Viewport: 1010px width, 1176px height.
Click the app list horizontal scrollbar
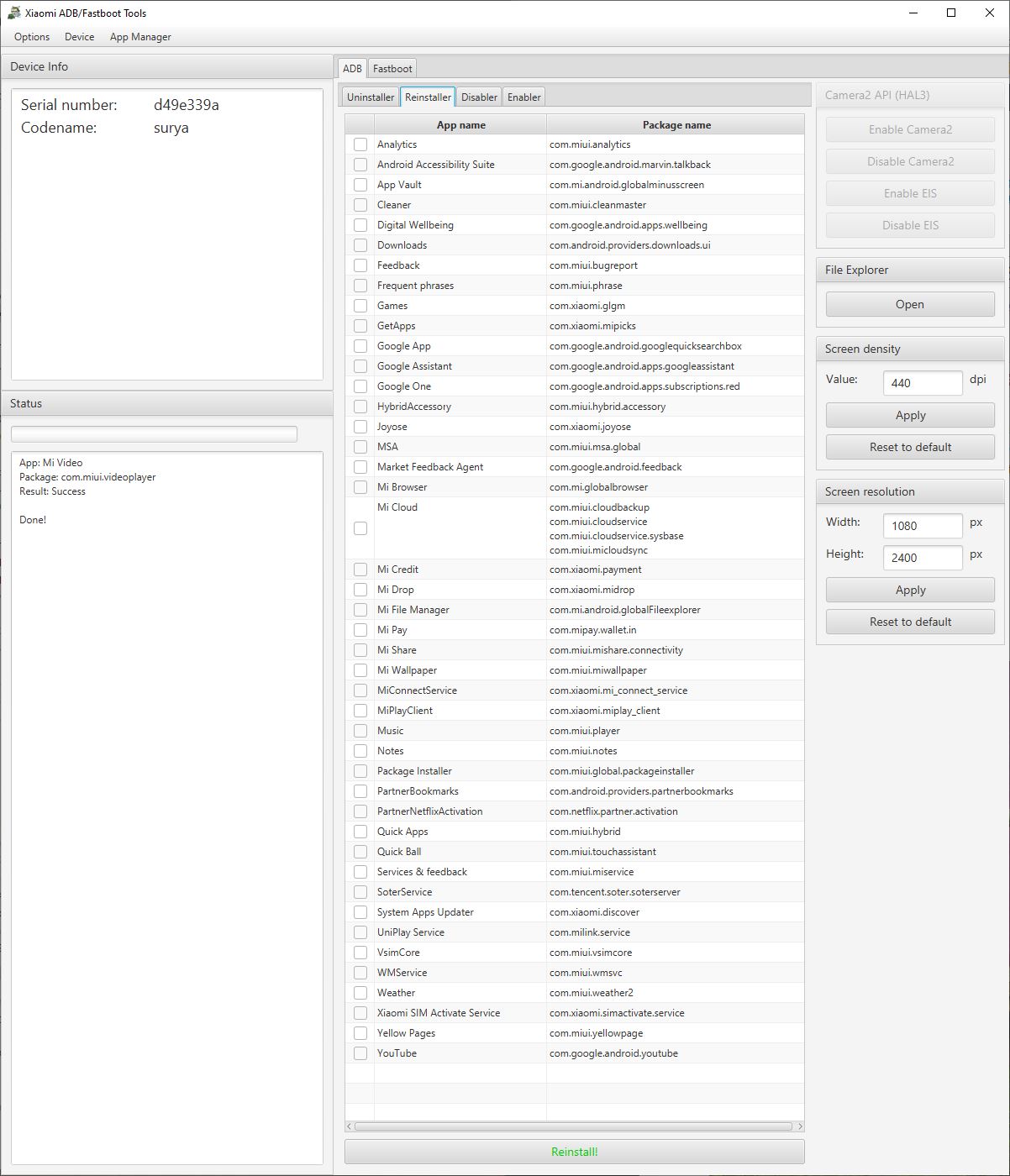click(x=574, y=1126)
